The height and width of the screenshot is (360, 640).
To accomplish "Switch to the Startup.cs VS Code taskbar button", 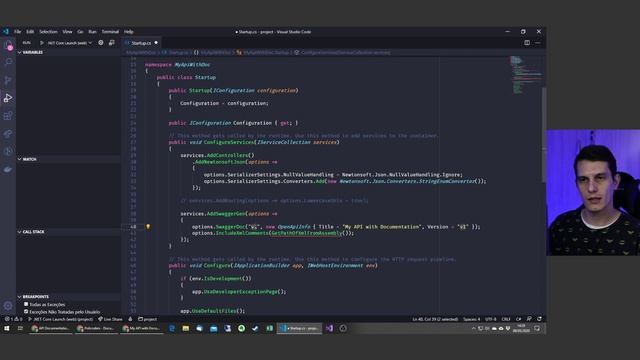I will (x=300, y=328).
